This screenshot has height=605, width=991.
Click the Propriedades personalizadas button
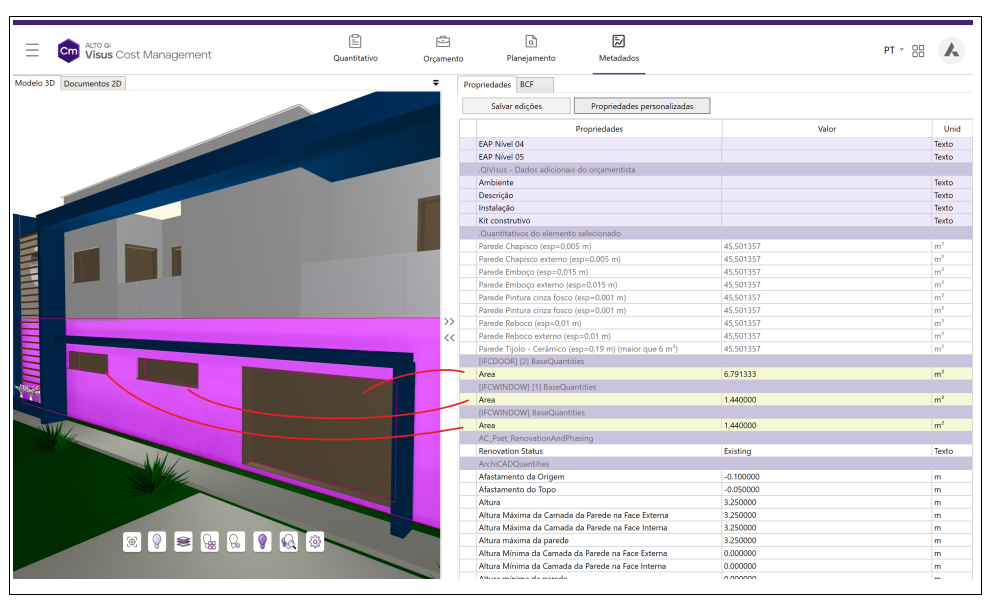(x=641, y=106)
